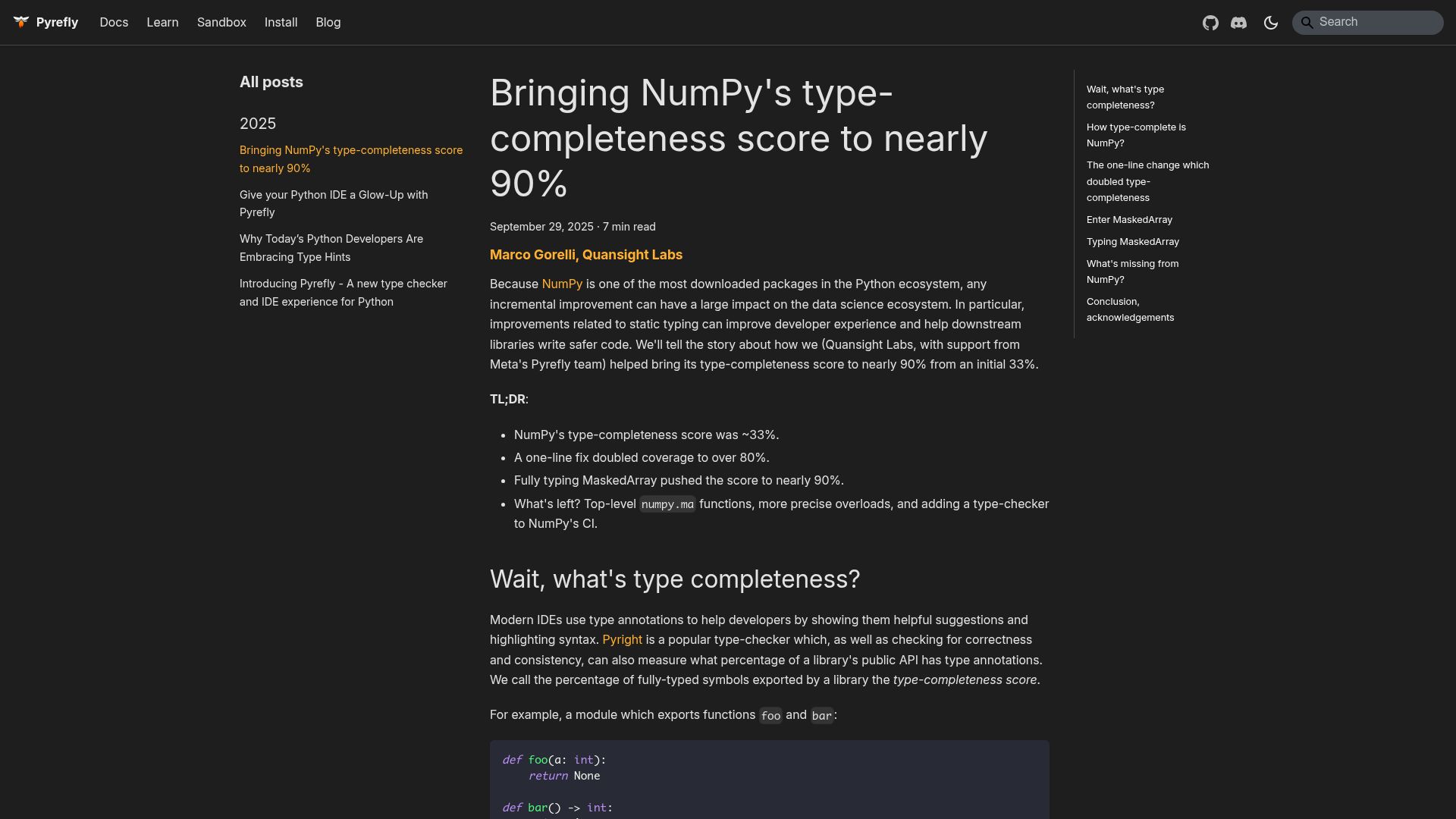Image resolution: width=1456 pixels, height=819 pixels.
Task: Jump to 'Enter MaskedArray' section
Action: [1129, 220]
